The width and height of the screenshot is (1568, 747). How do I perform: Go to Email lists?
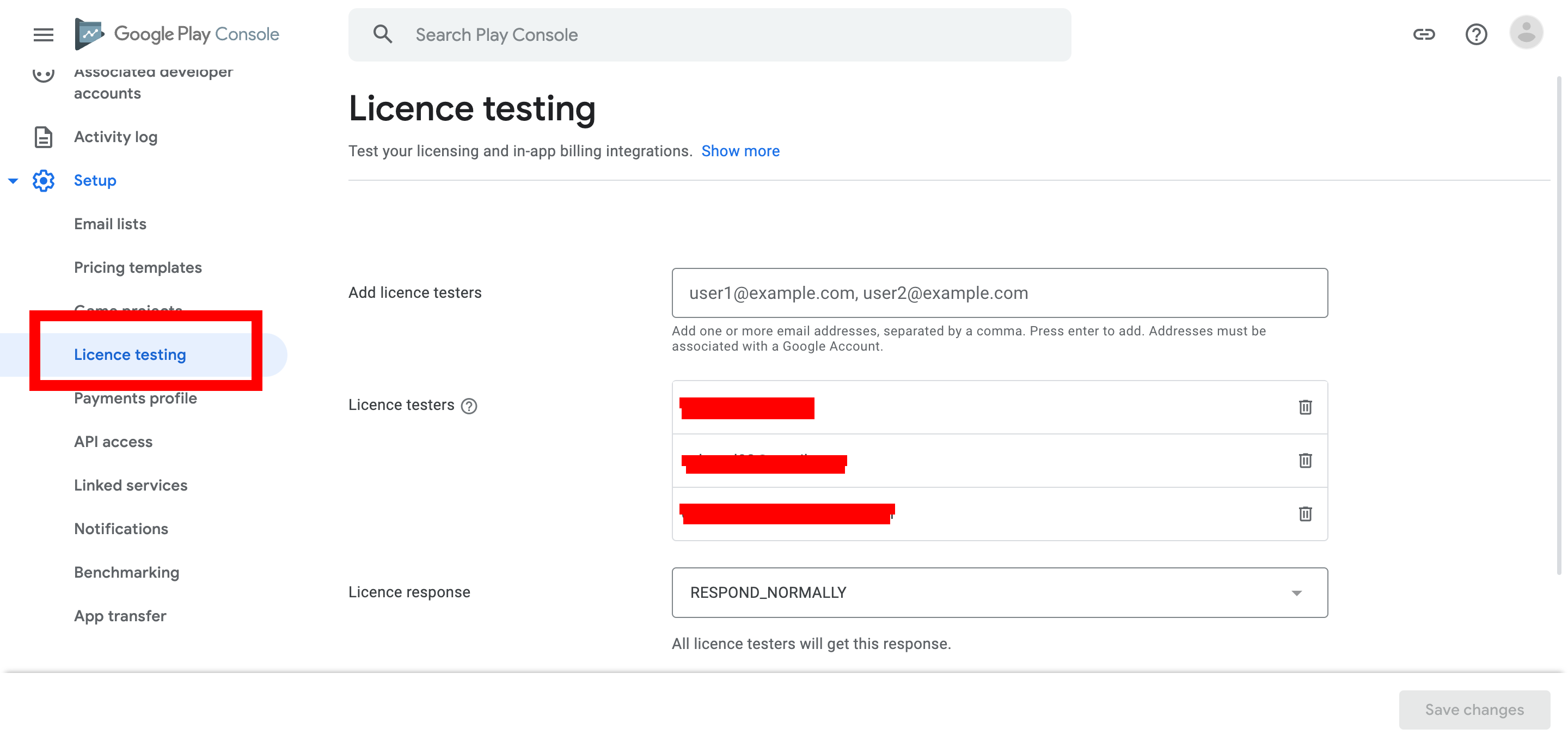pyautogui.click(x=110, y=224)
